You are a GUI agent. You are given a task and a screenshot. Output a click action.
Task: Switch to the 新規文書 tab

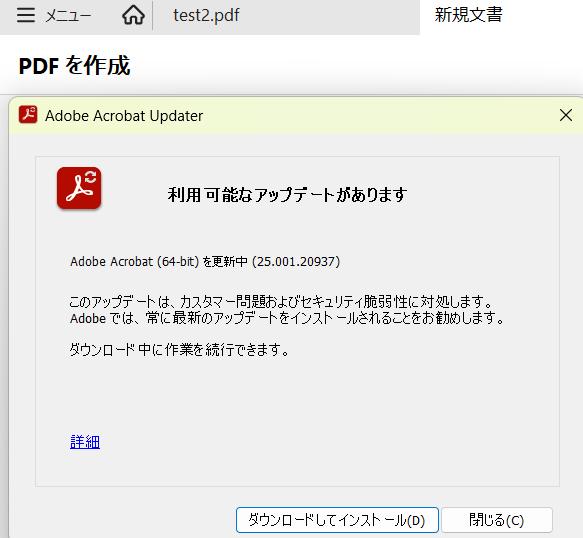coord(468,15)
